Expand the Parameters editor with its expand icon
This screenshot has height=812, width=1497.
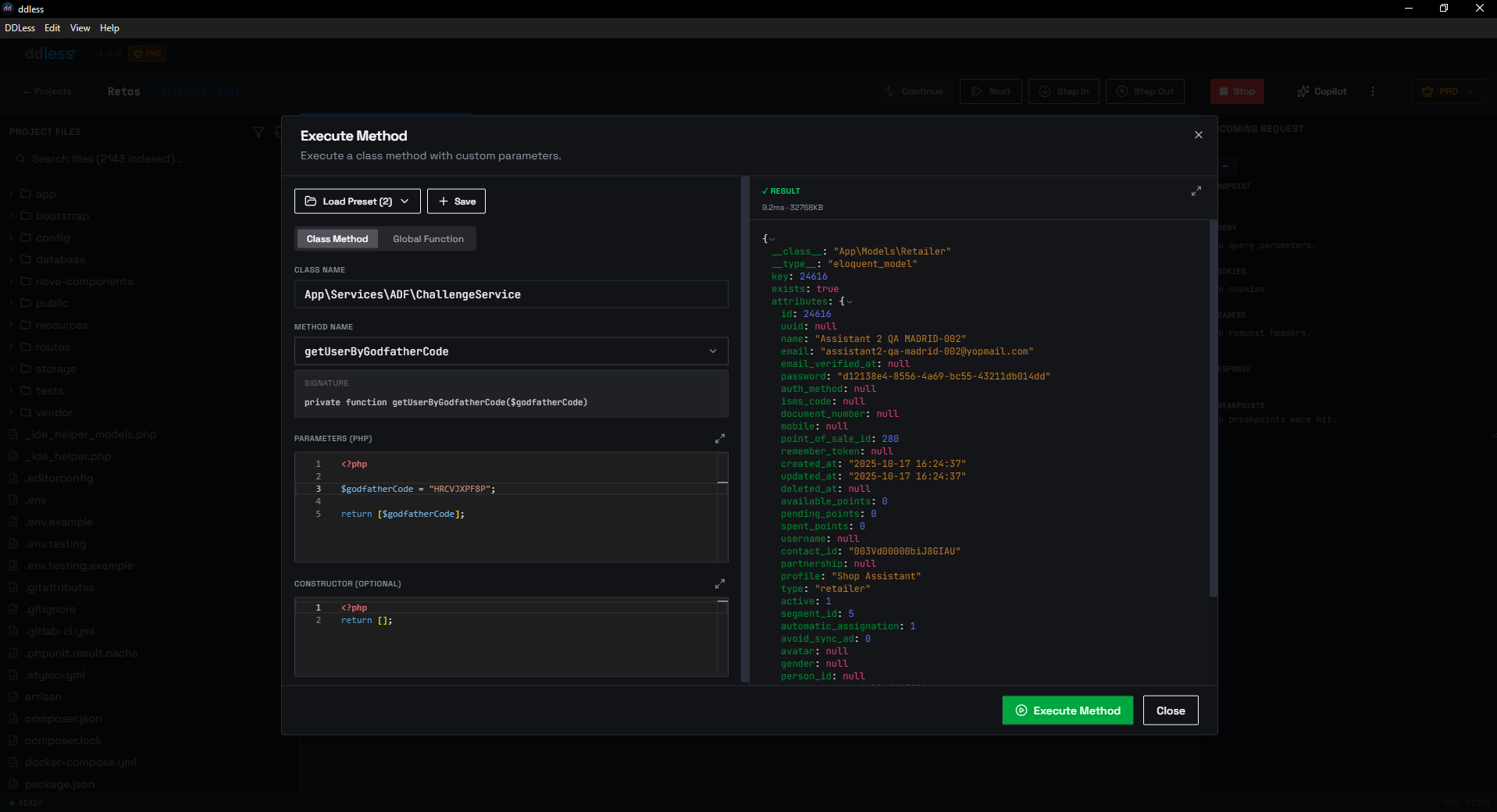point(720,439)
